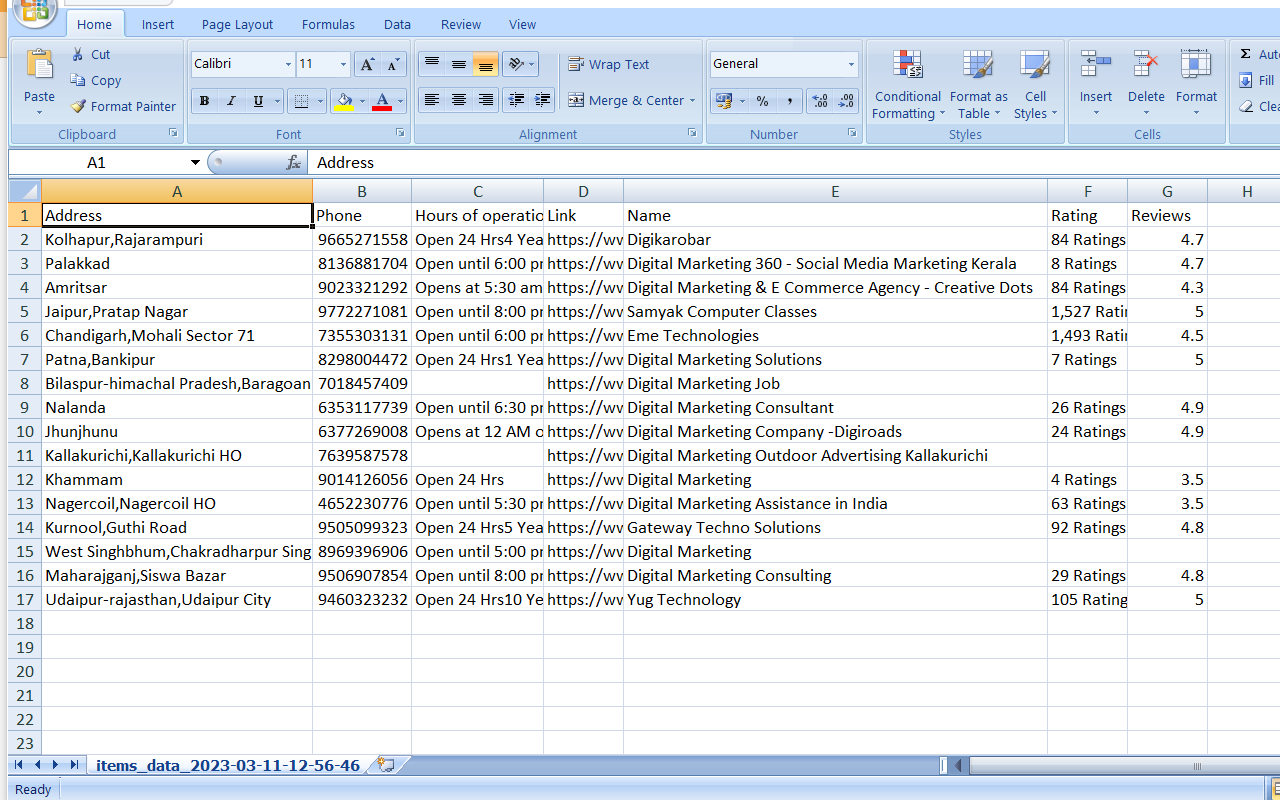
Task: Open the Calibri font name dropdown
Action: [288, 64]
